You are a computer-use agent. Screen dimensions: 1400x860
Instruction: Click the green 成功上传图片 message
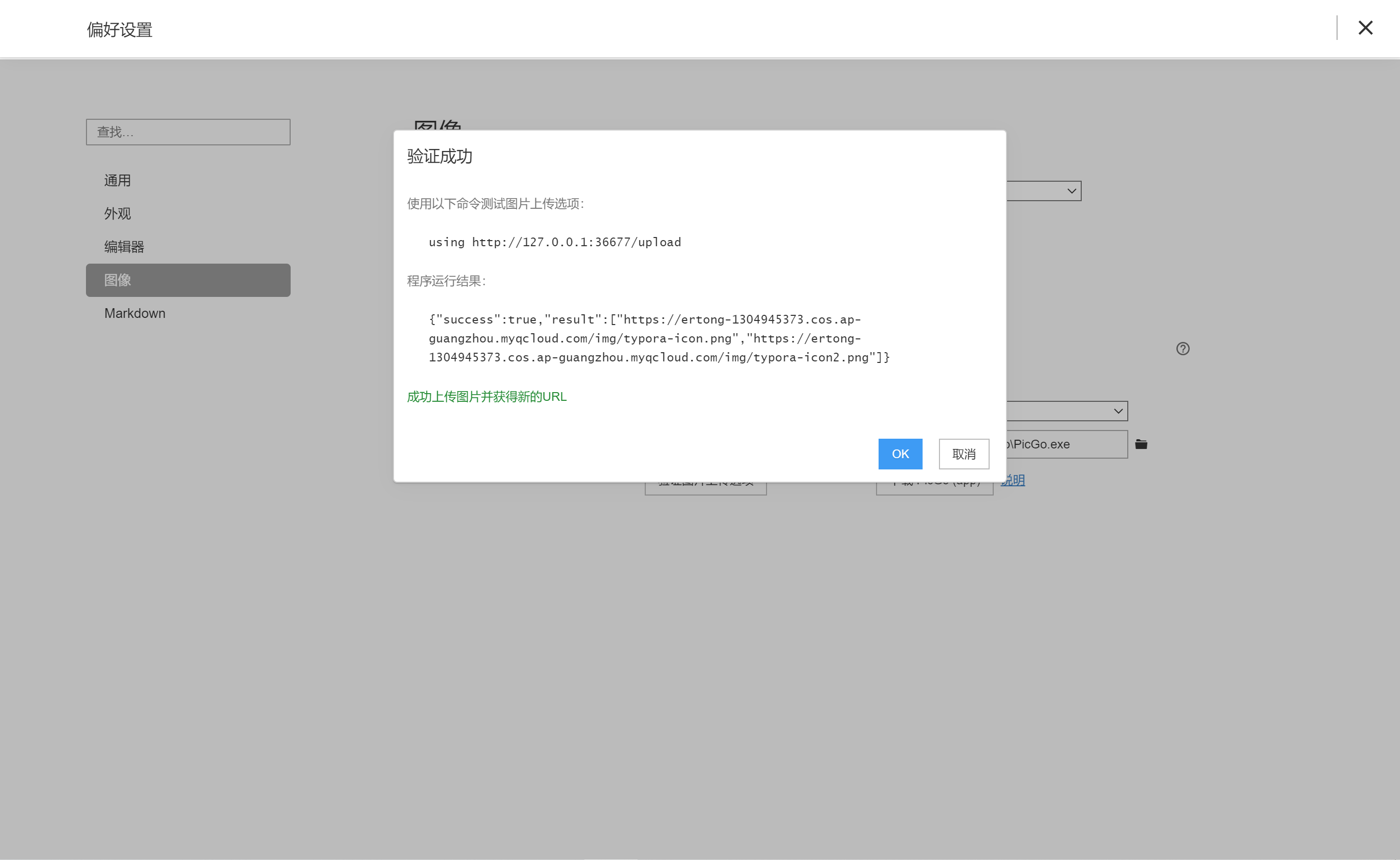tap(487, 396)
